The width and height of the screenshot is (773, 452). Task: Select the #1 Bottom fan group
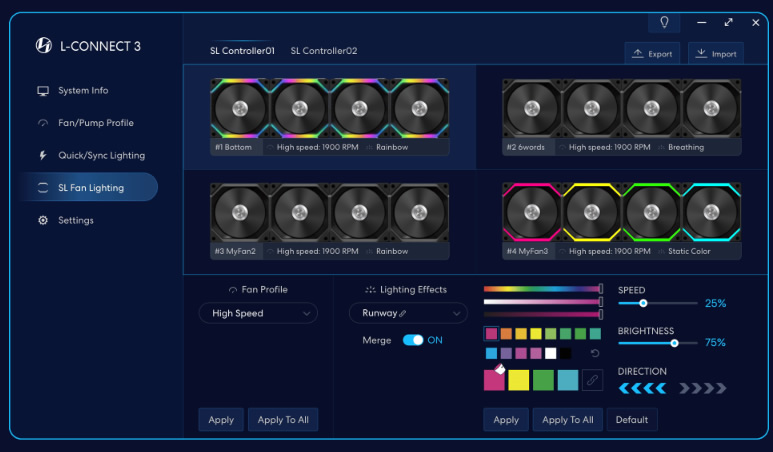click(x=329, y=117)
